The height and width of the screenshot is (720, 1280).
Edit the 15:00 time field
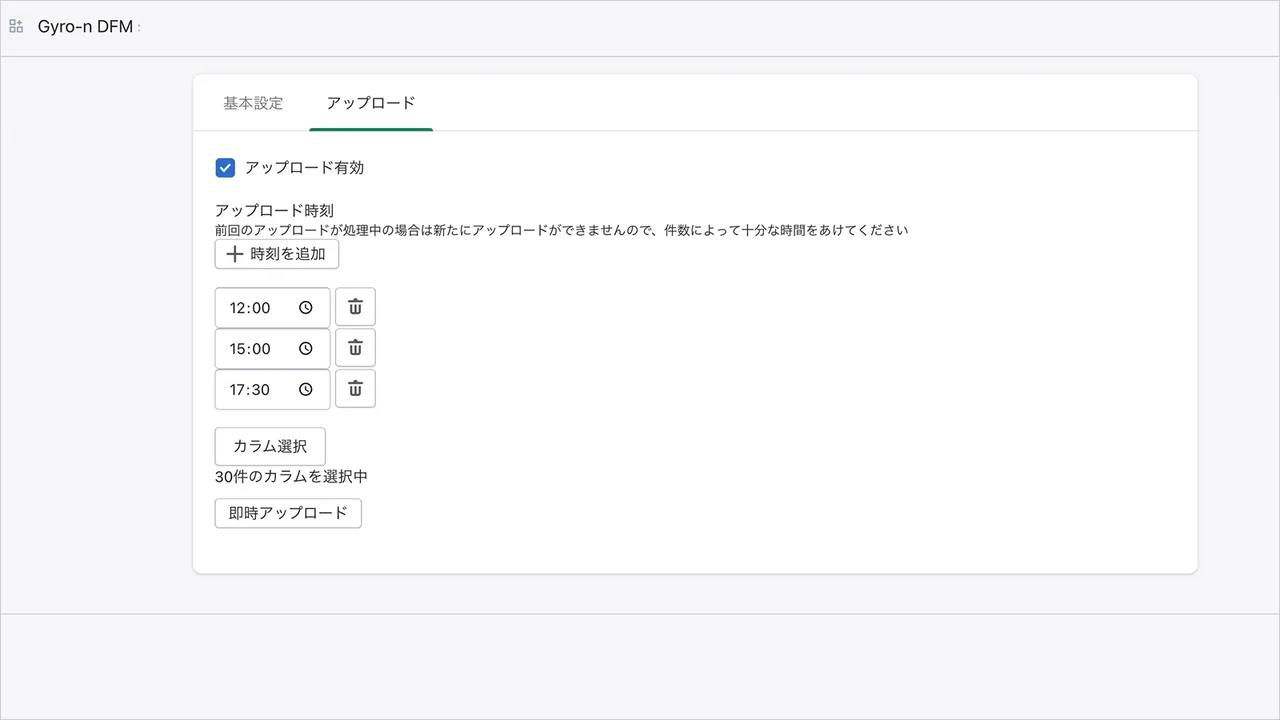click(x=272, y=349)
